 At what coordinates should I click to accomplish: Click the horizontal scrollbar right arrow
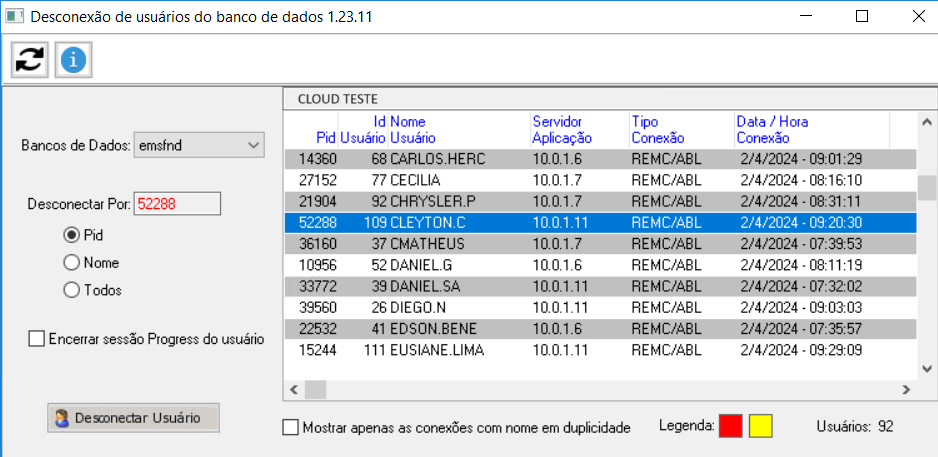(x=906, y=390)
